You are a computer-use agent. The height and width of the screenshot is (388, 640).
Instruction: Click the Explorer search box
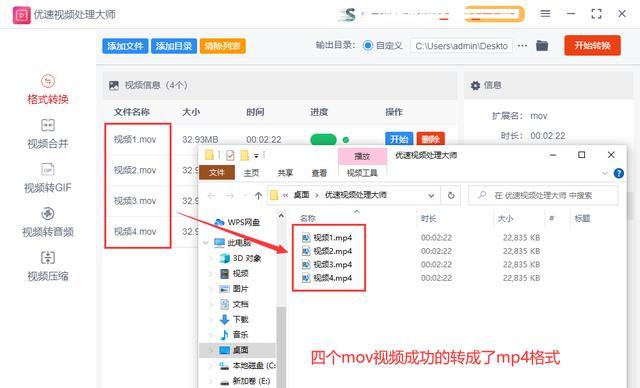[543, 195]
